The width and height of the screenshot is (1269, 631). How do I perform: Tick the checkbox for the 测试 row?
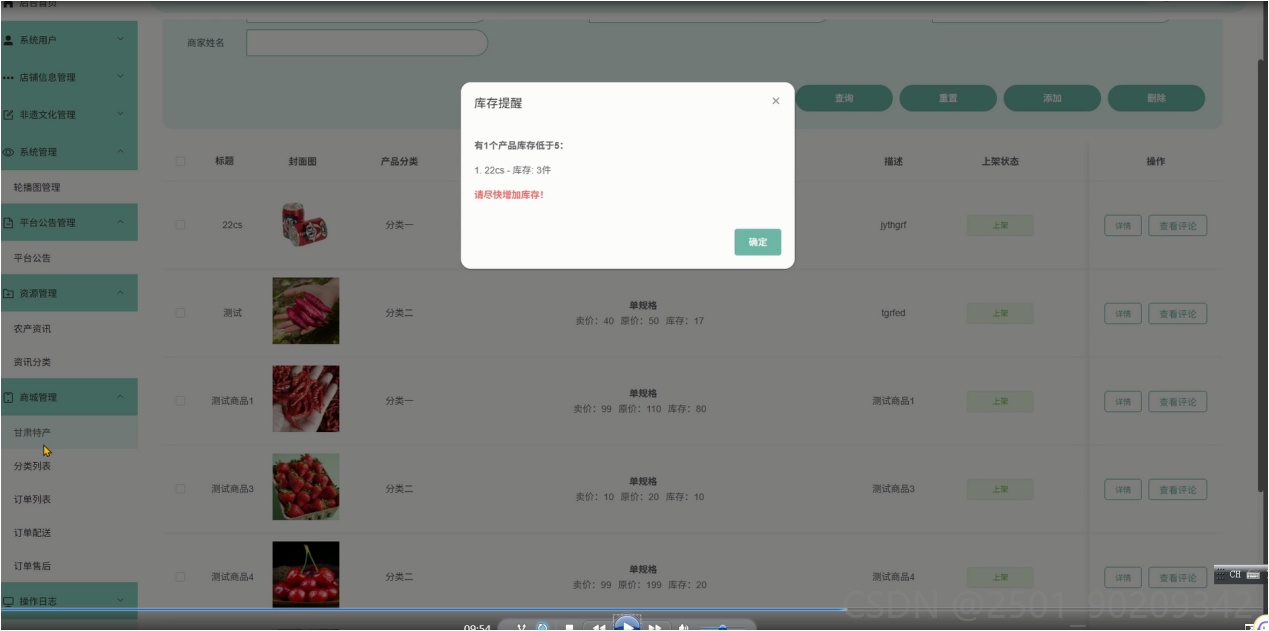click(x=180, y=313)
